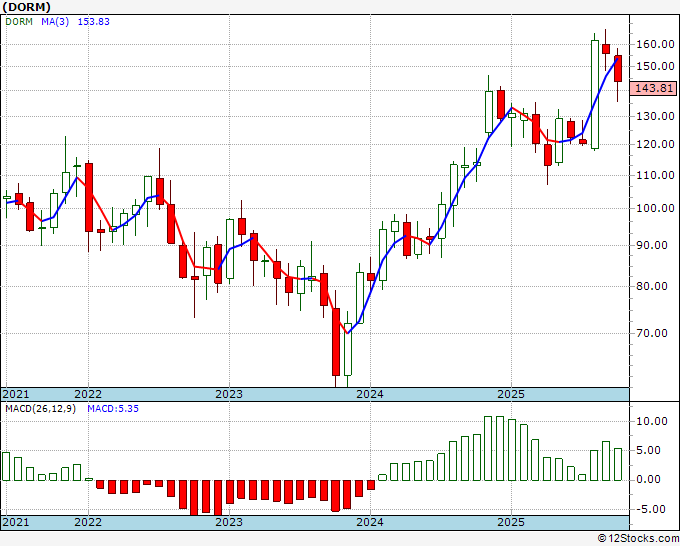Click the 150.00 price axis label
Image resolution: width=680 pixels, height=546 pixels.
click(x=655, y=66)
